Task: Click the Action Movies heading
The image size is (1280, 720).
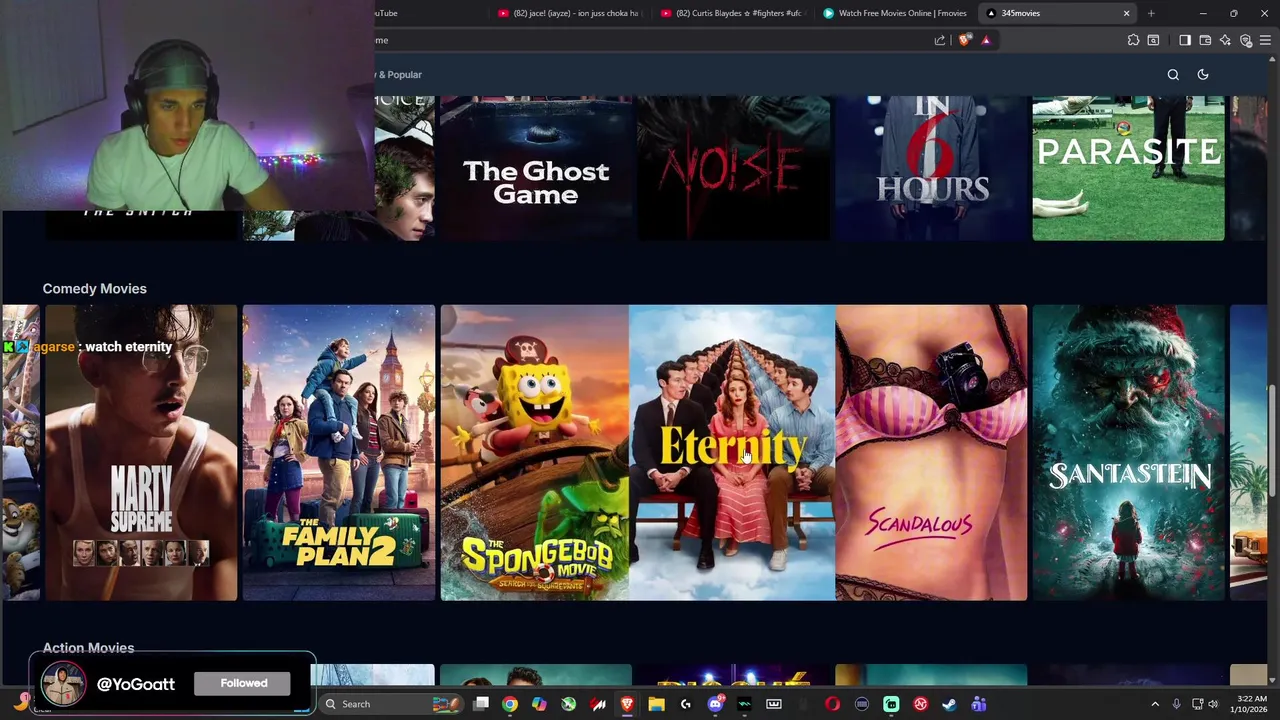Action: [x=88, y=648]
